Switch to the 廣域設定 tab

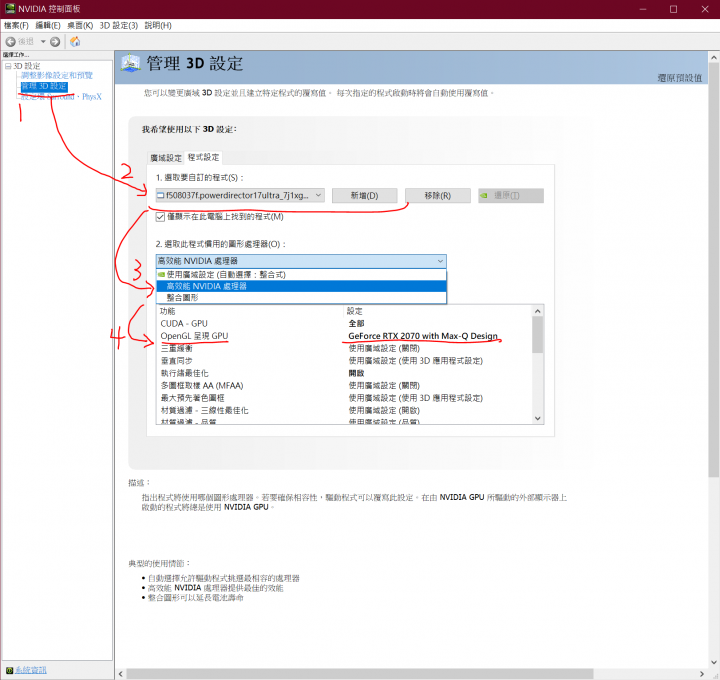(166, 158)
